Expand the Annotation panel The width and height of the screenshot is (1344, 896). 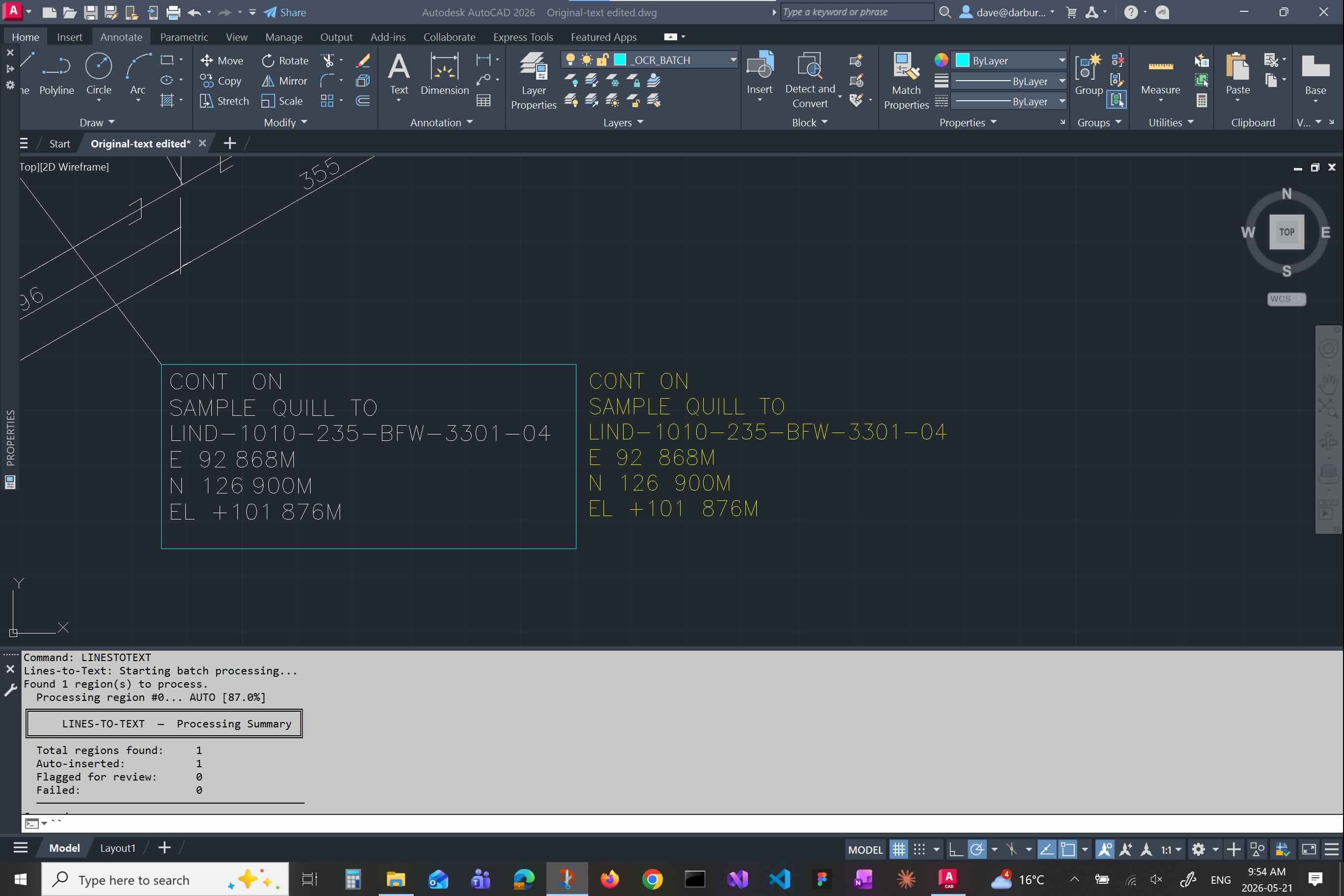(x=441, y=122)
